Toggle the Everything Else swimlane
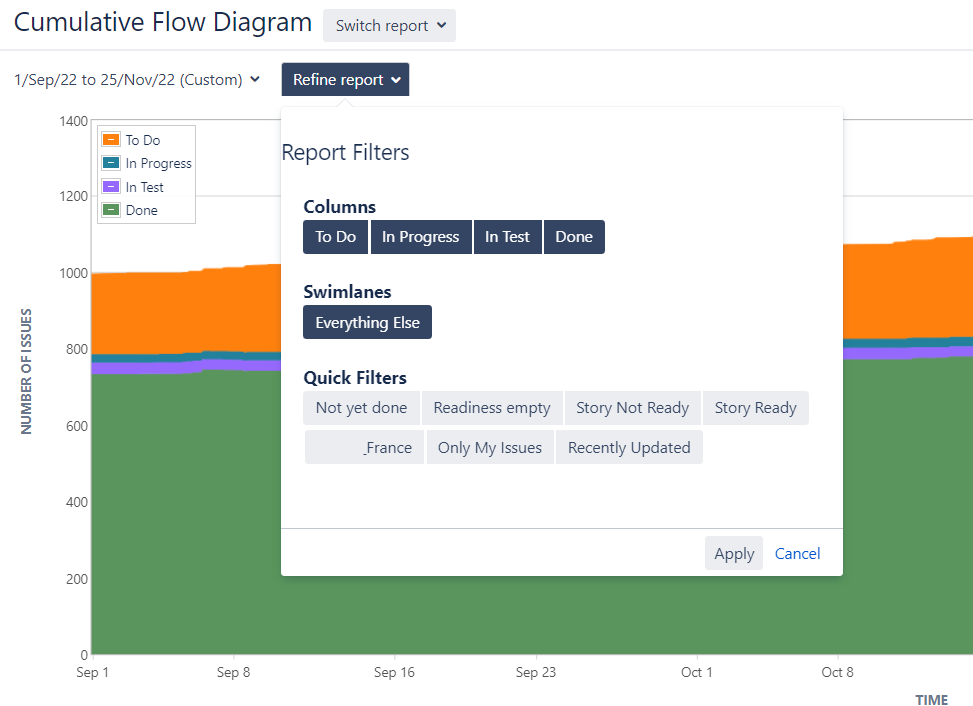 (367, 322)
